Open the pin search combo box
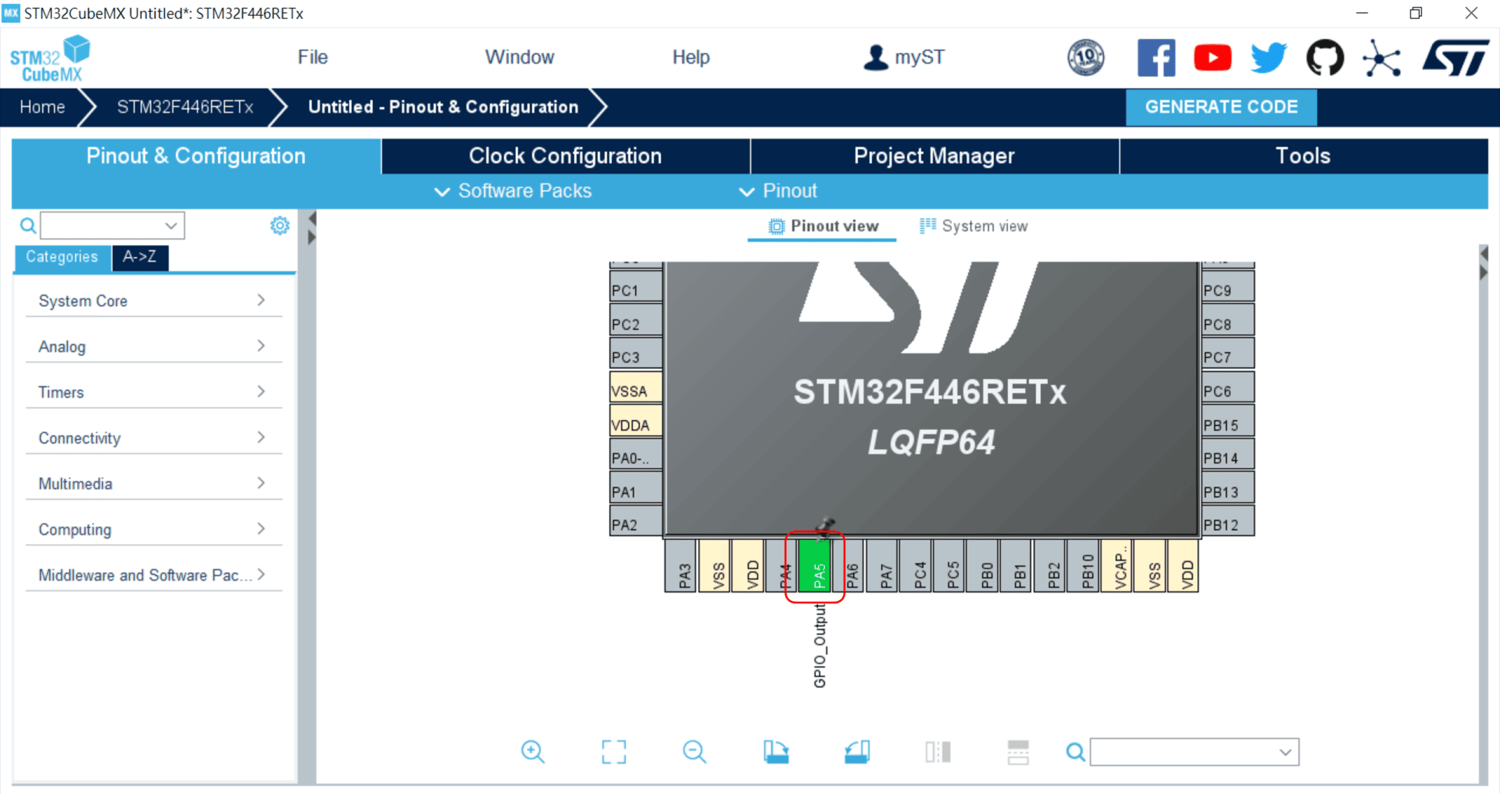 (1194, 752)
